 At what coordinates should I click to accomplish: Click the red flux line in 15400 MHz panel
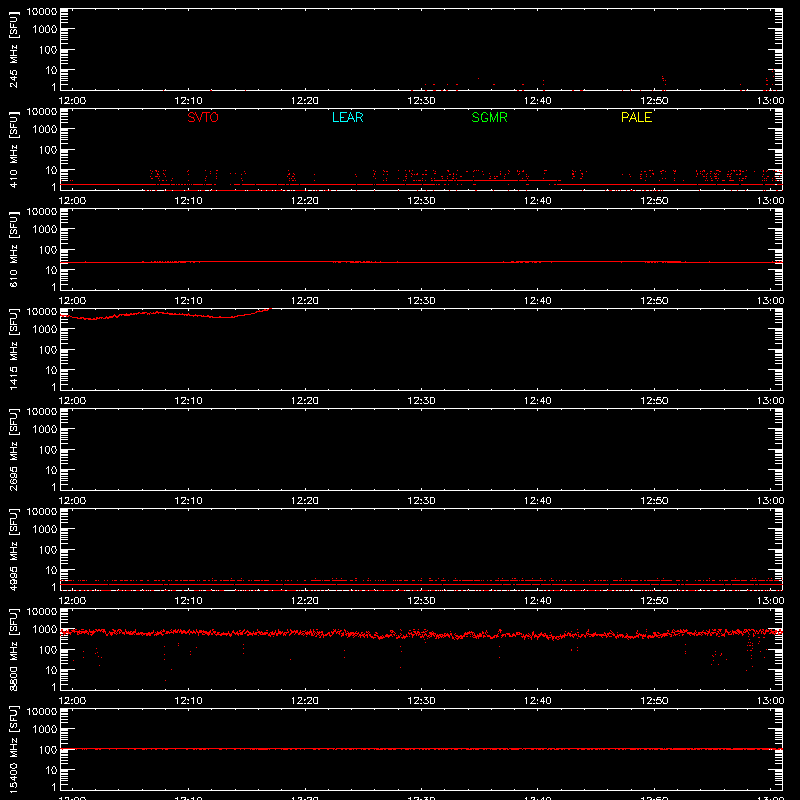tap(421, 749)
